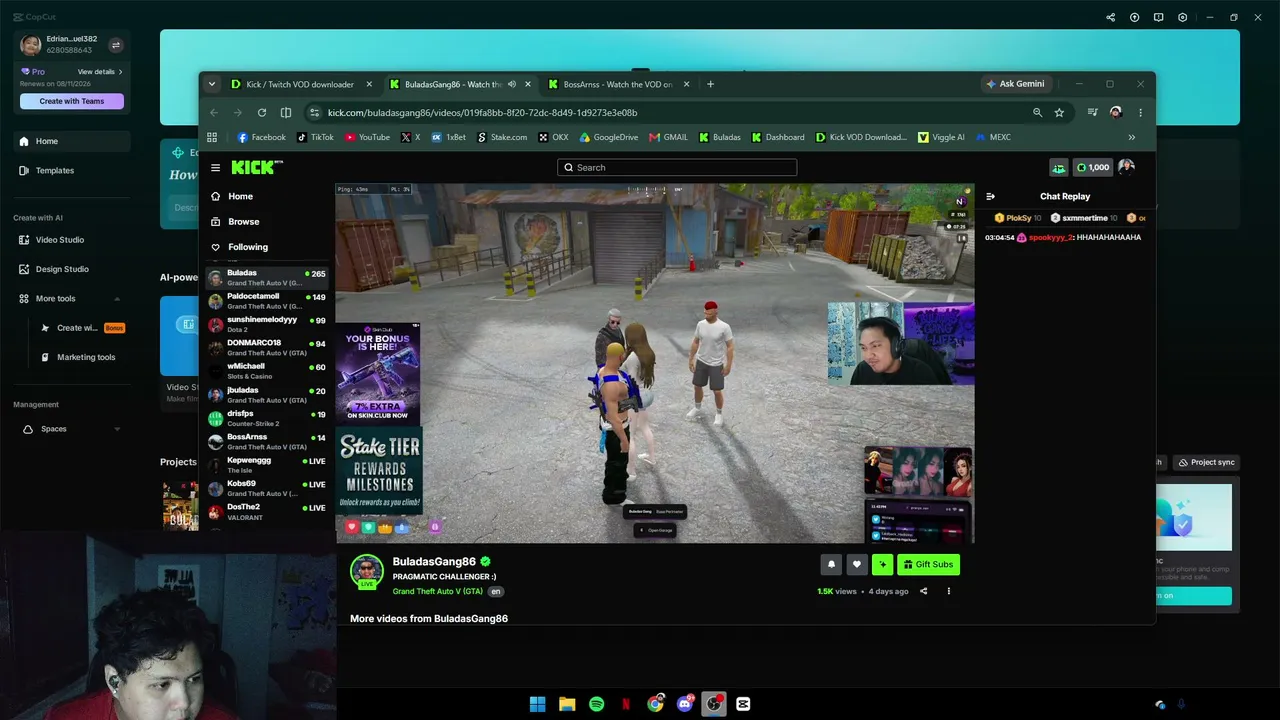Reload the Kick page in Chrome

pos(262,112)
